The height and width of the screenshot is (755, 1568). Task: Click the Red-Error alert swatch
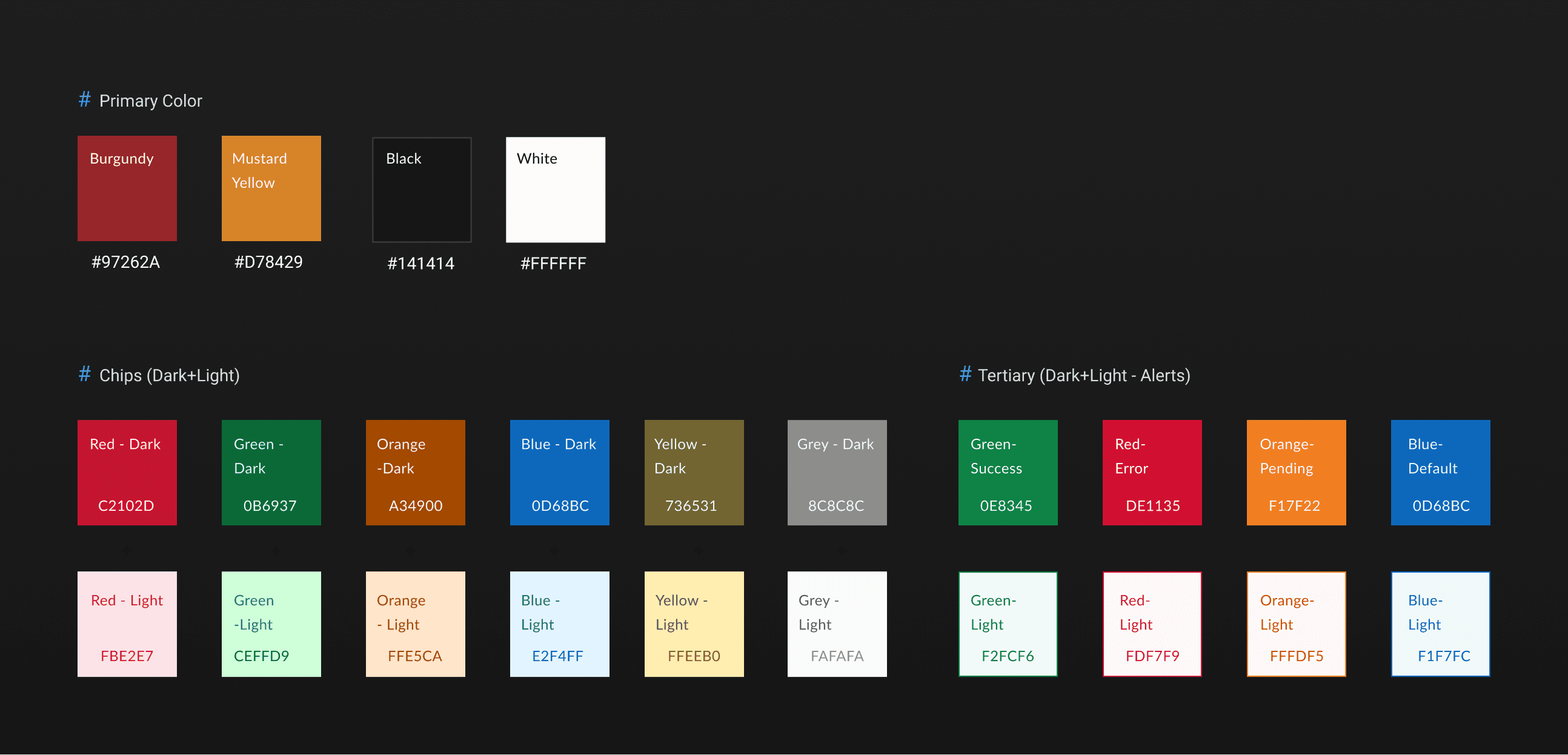pos(1152,472)
